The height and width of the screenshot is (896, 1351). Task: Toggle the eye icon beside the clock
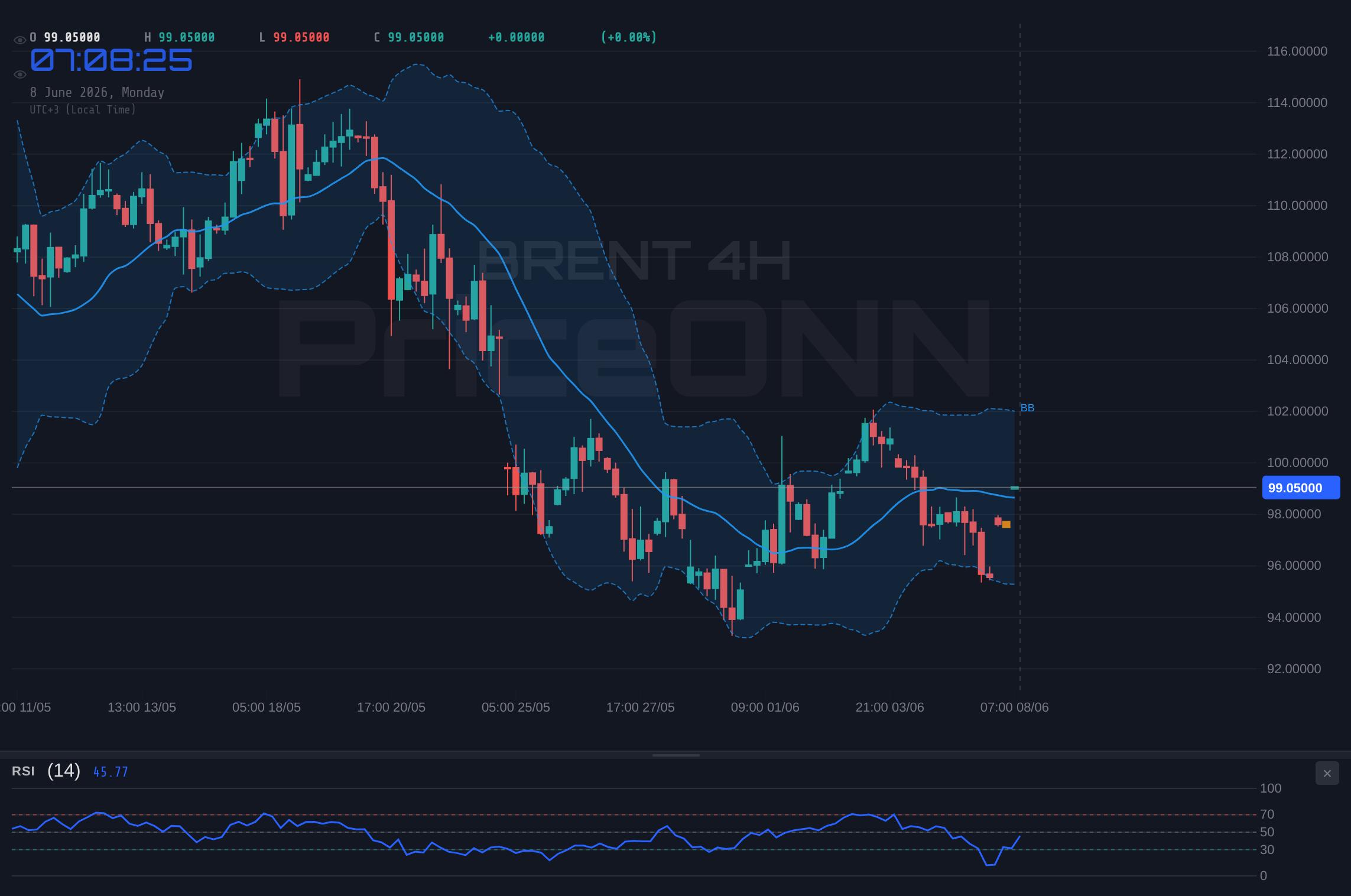[20, 74]
